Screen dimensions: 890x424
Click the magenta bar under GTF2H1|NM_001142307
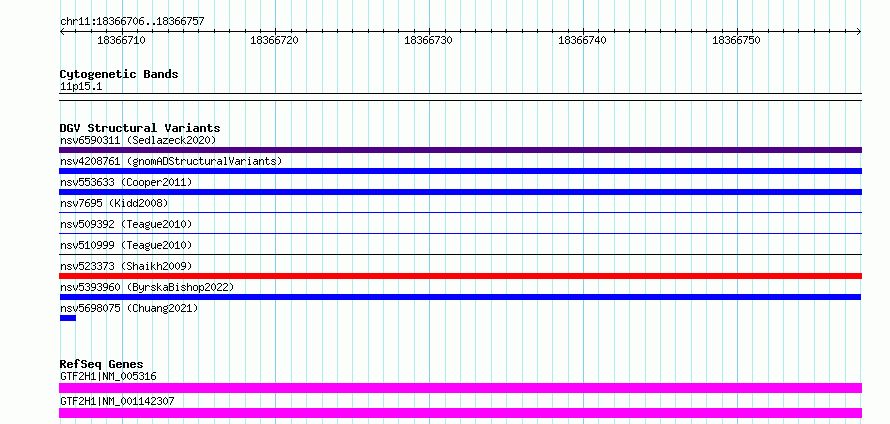(460, 413)
